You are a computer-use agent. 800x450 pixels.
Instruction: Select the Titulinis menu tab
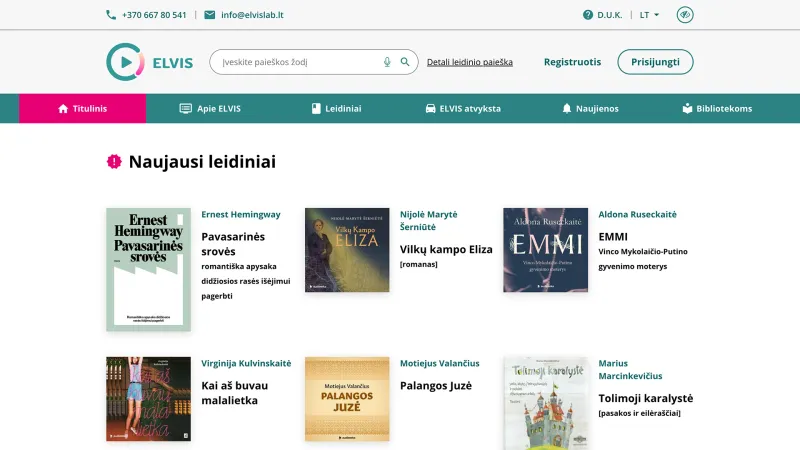point(82,108)
